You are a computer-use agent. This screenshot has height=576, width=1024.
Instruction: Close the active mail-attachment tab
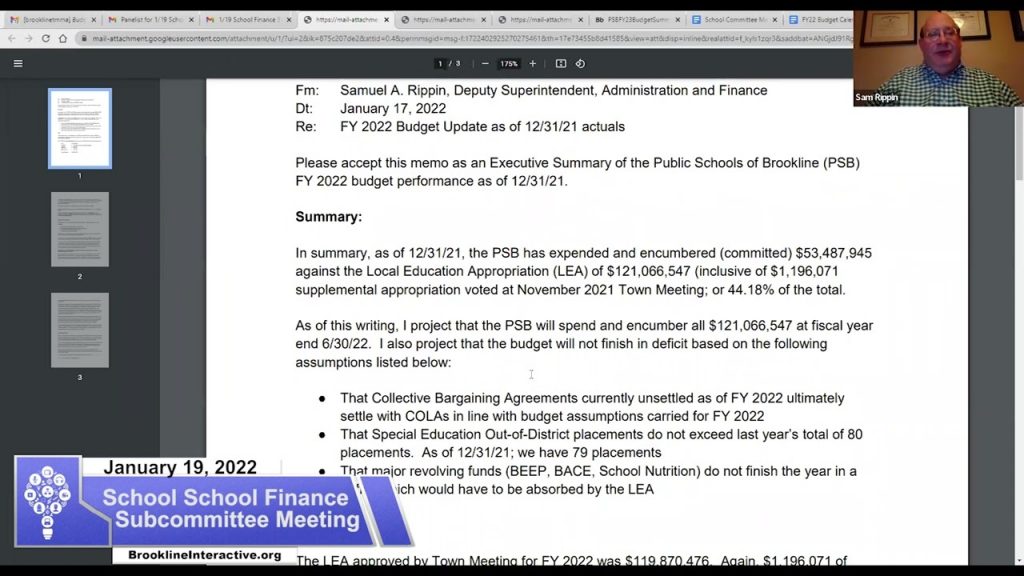[x=387, y=20]
